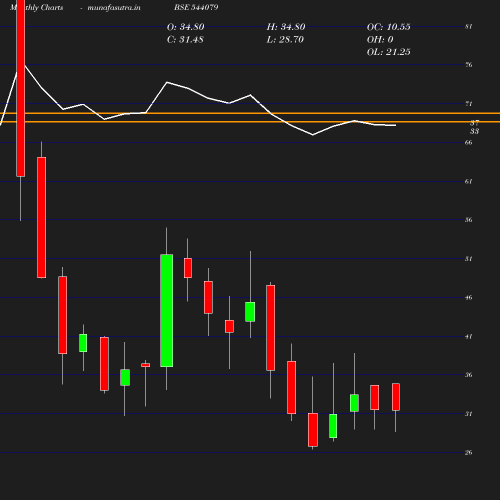Select the low value L: 28.70

point(285,39)
